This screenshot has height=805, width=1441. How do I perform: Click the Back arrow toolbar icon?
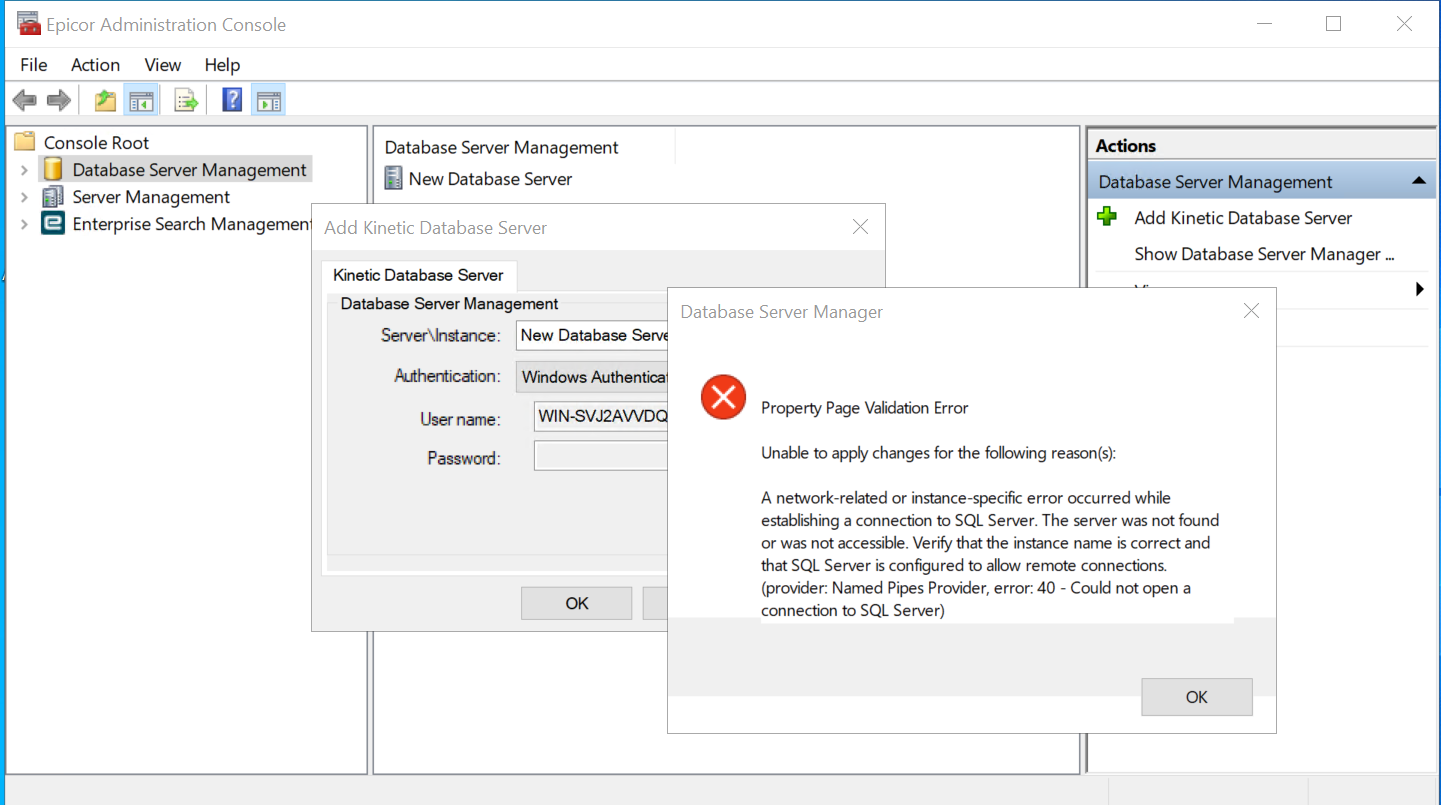click(x=25, y=100)
